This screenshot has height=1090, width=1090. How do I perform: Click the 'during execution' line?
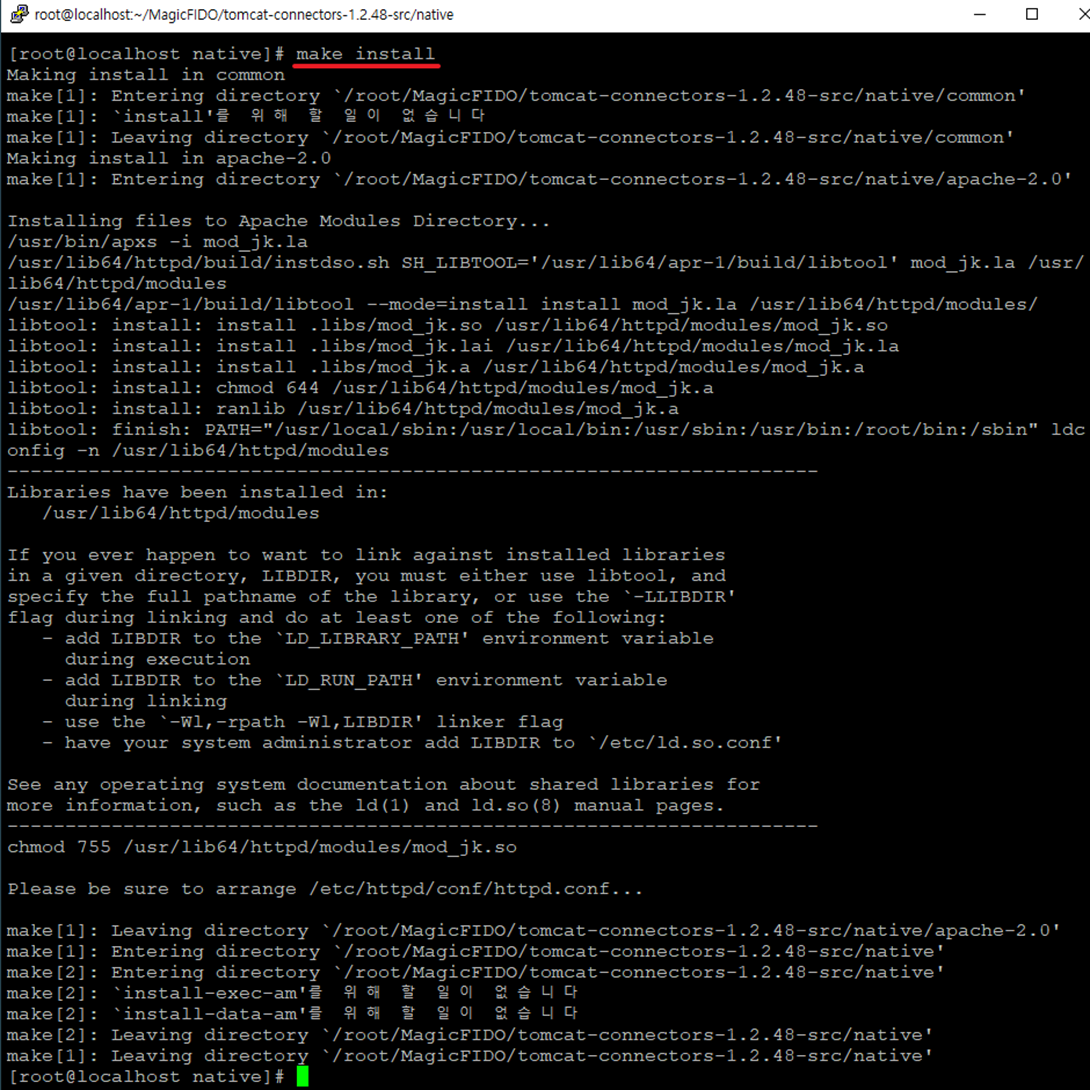157,658
